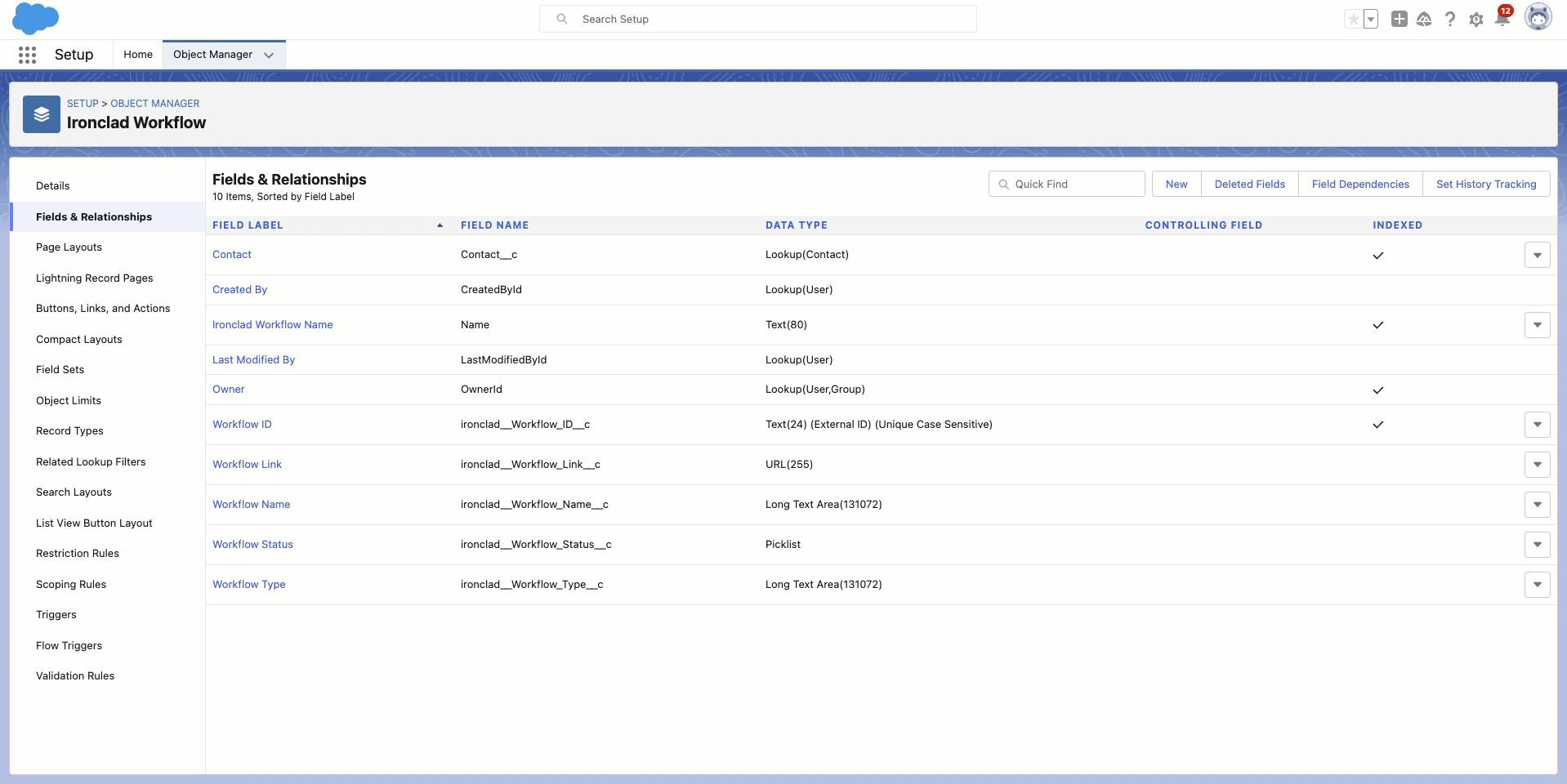Open row actions for Workflow Type
The image size is (1567, 784).
(1538, 585)
